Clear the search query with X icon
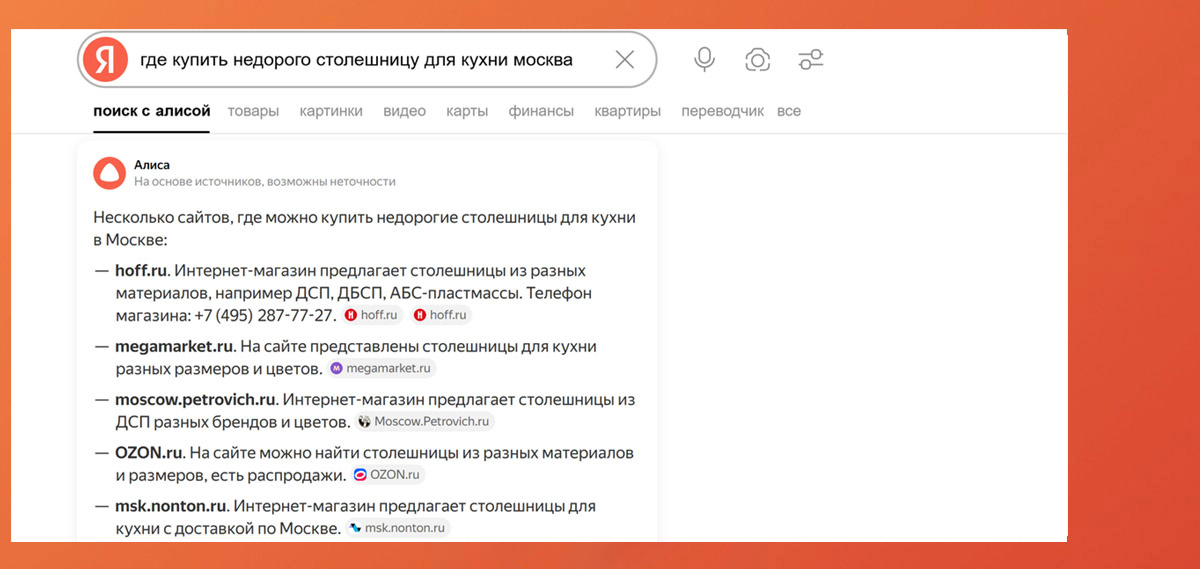The image size is (1200, 569). click(x=625, y=60)
